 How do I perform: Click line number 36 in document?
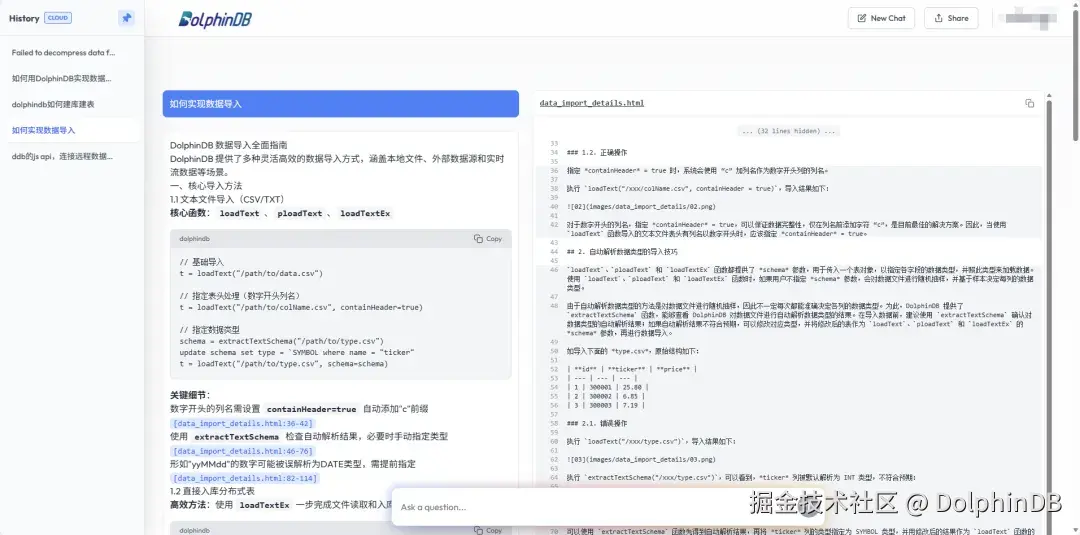[553, 170]
